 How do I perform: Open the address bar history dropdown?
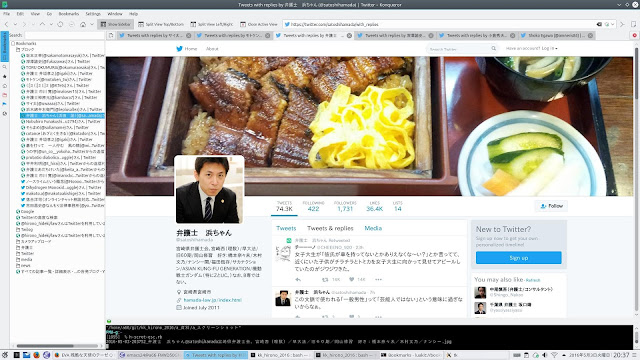click(x=612, y=24)
